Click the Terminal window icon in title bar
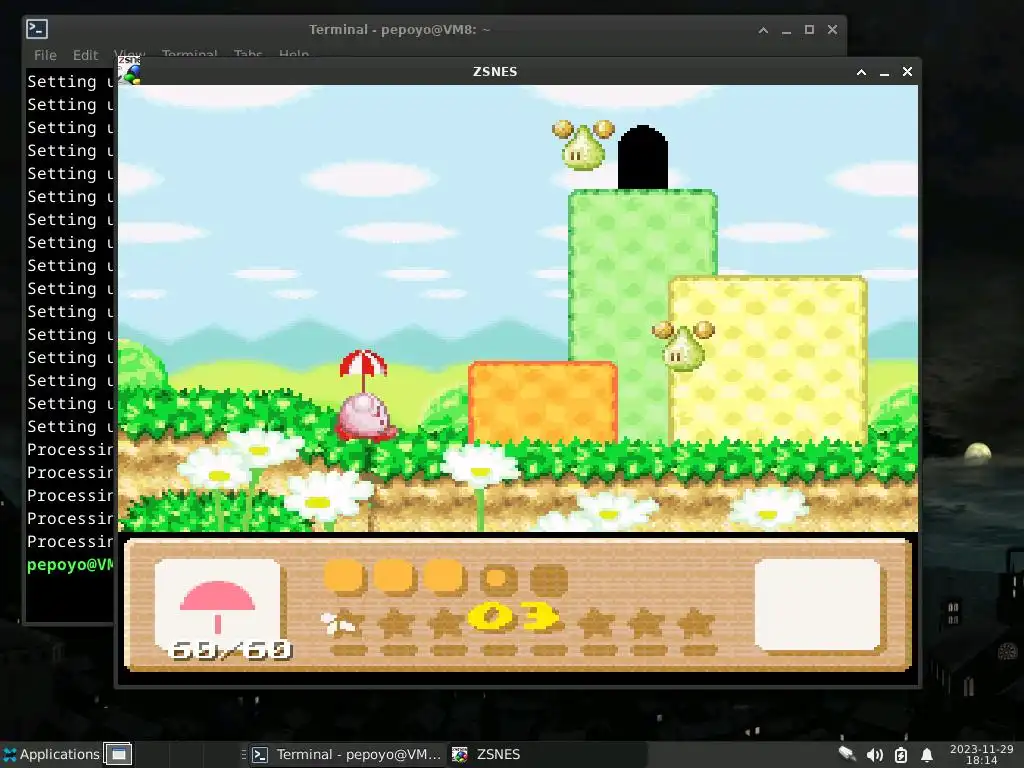Image resolution: width=1024 pixels, height=768 pixels. (37, 29)
